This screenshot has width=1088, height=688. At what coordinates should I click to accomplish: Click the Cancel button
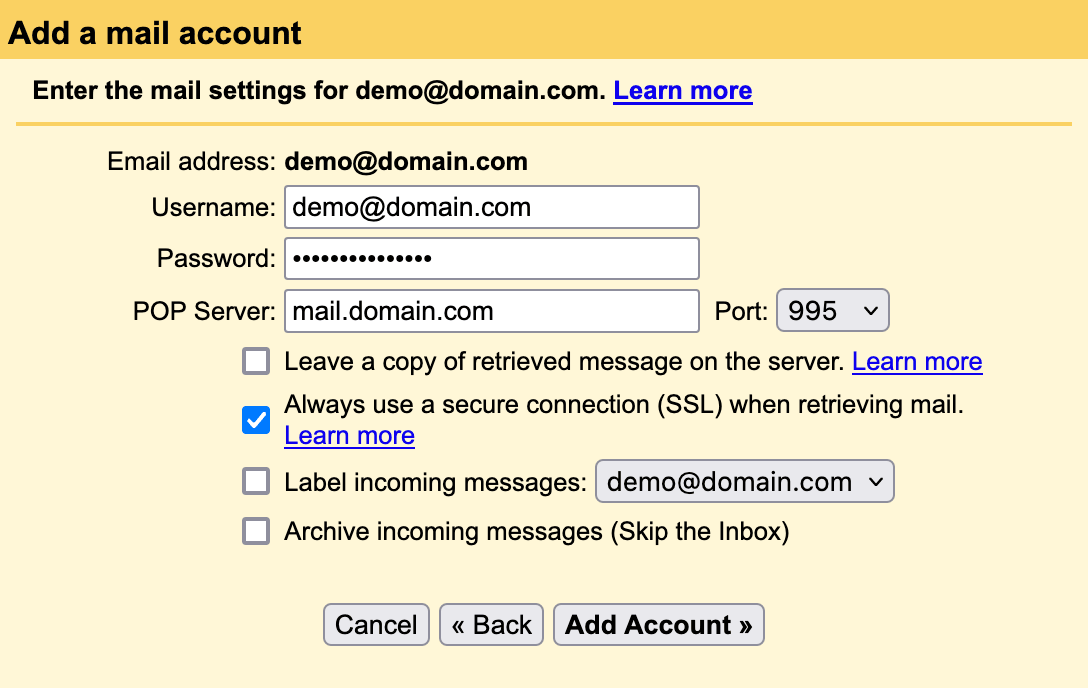click(x=376, y=624)
